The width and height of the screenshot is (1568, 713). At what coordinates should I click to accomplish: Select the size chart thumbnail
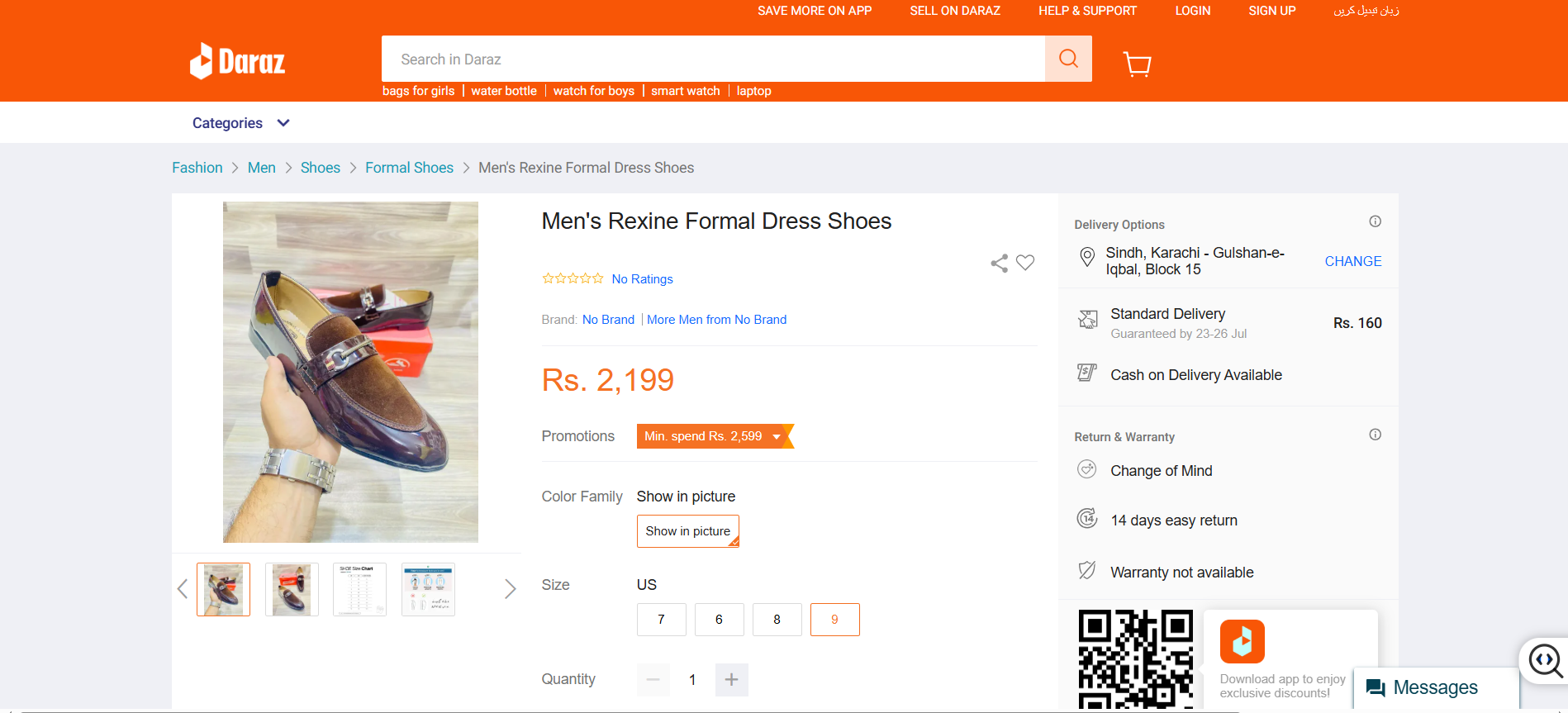[359, 589]
